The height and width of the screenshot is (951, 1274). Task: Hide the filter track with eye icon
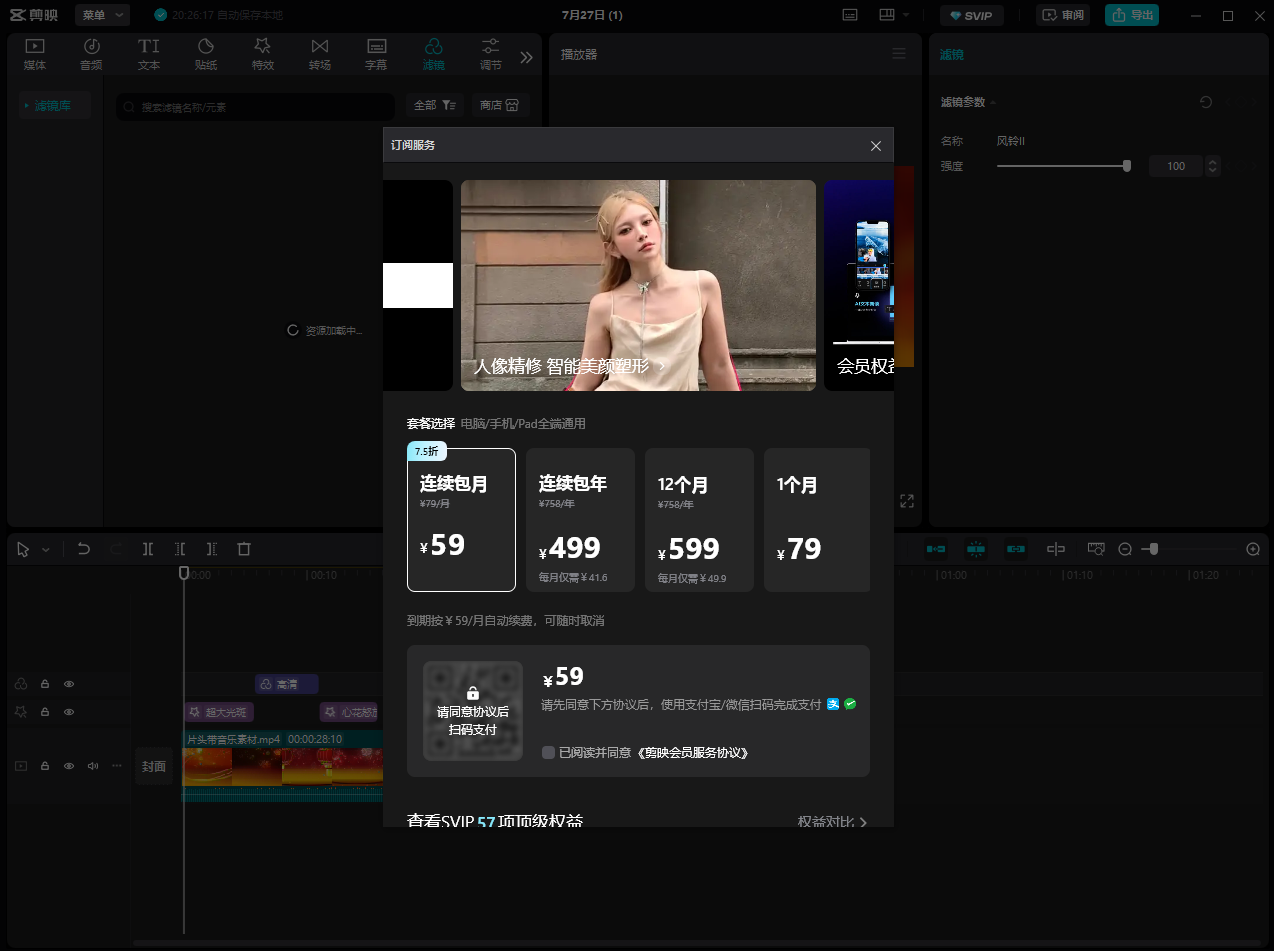pos(69,684)
